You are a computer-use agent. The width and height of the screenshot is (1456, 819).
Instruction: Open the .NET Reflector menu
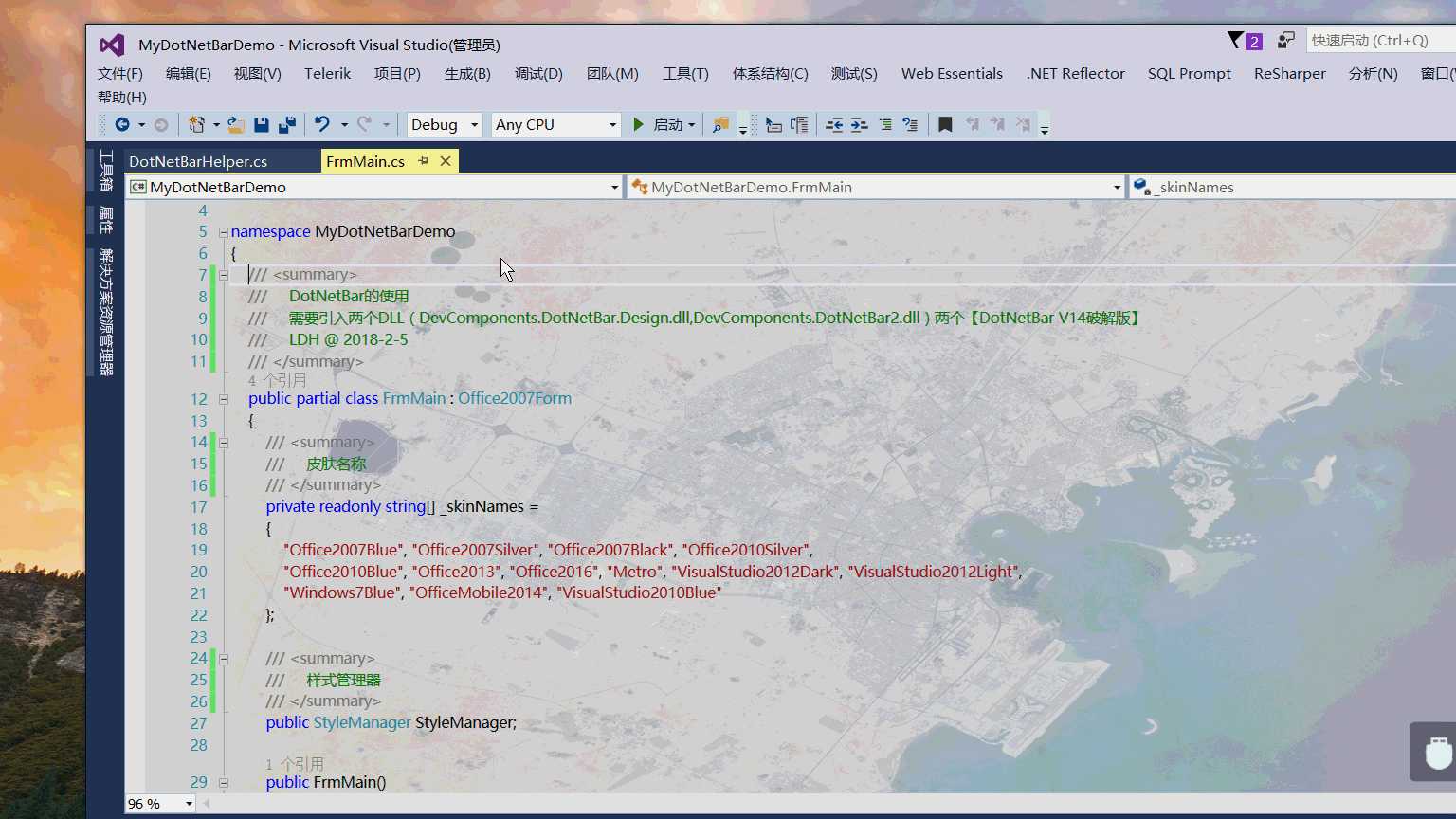click(1076, 73)
